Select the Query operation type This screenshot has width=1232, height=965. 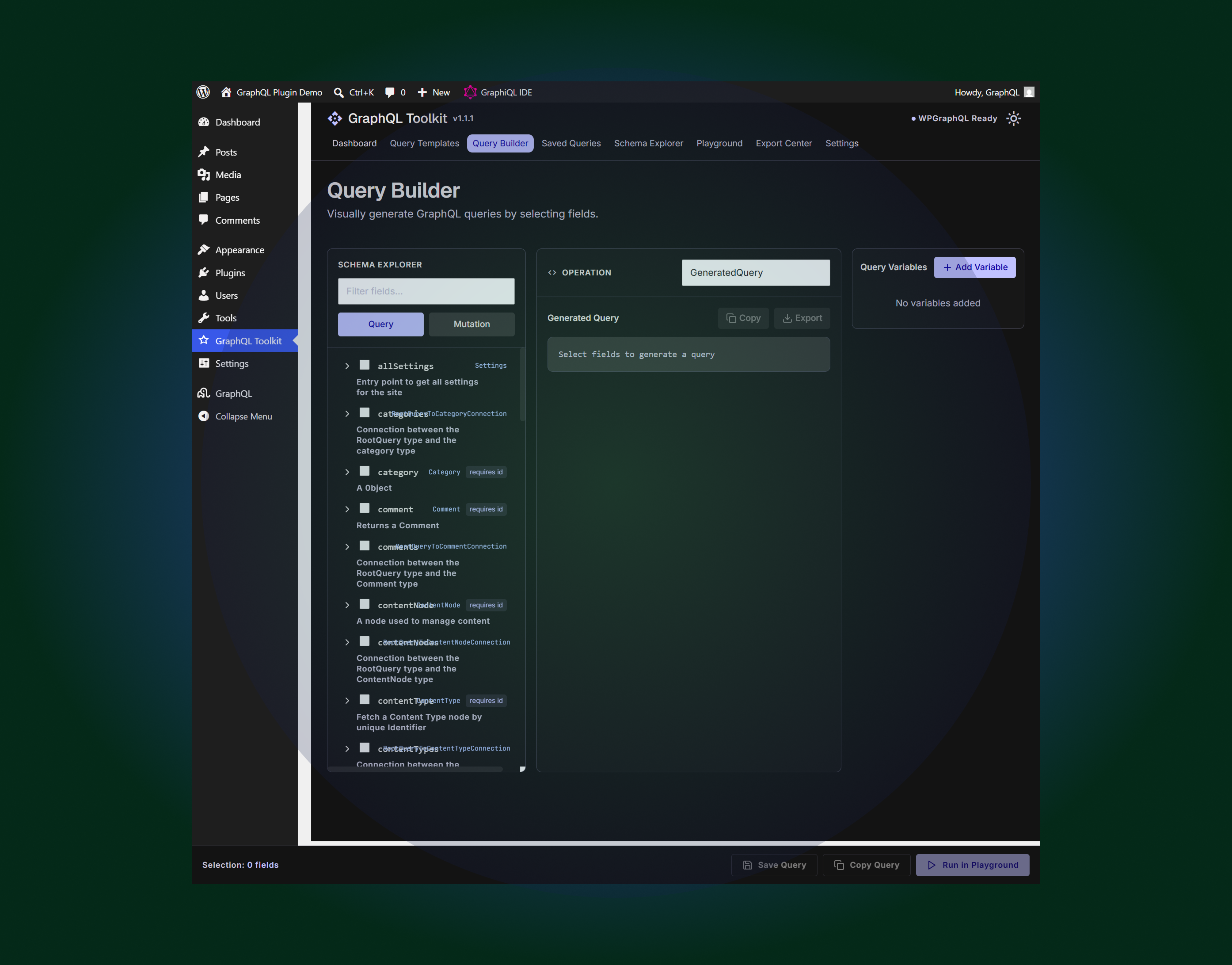coord(381,324)
